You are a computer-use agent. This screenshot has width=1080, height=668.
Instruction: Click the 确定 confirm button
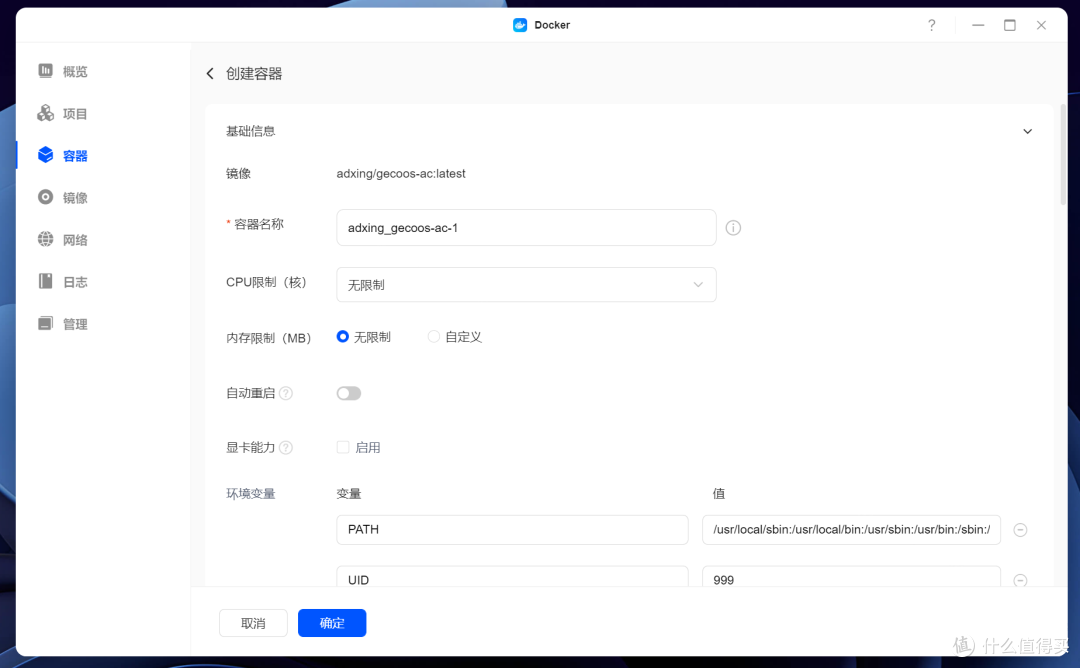point(332,623)
